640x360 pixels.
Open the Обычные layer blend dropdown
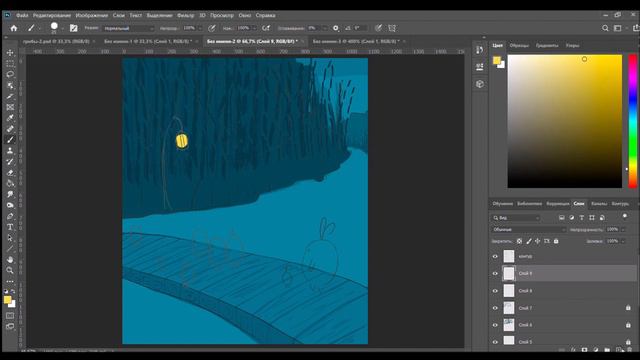[x=529, y=229]
